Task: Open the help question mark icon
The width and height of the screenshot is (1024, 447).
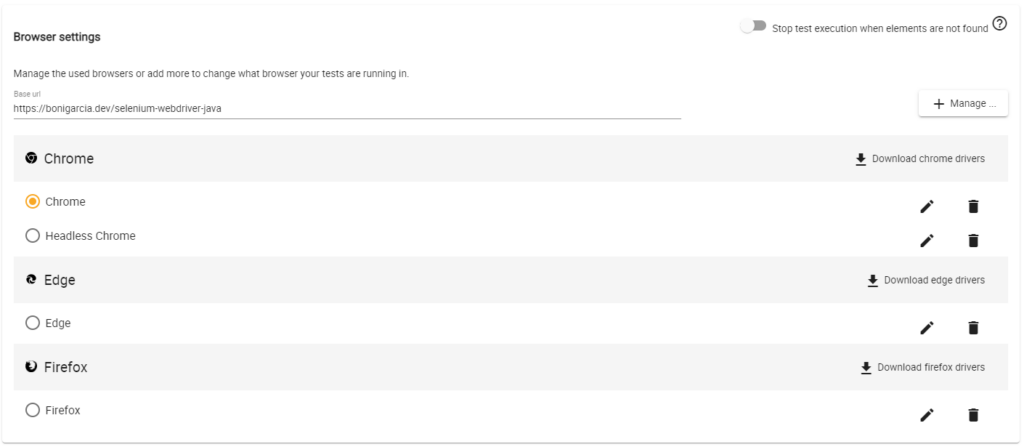Action: coord(999,25)
